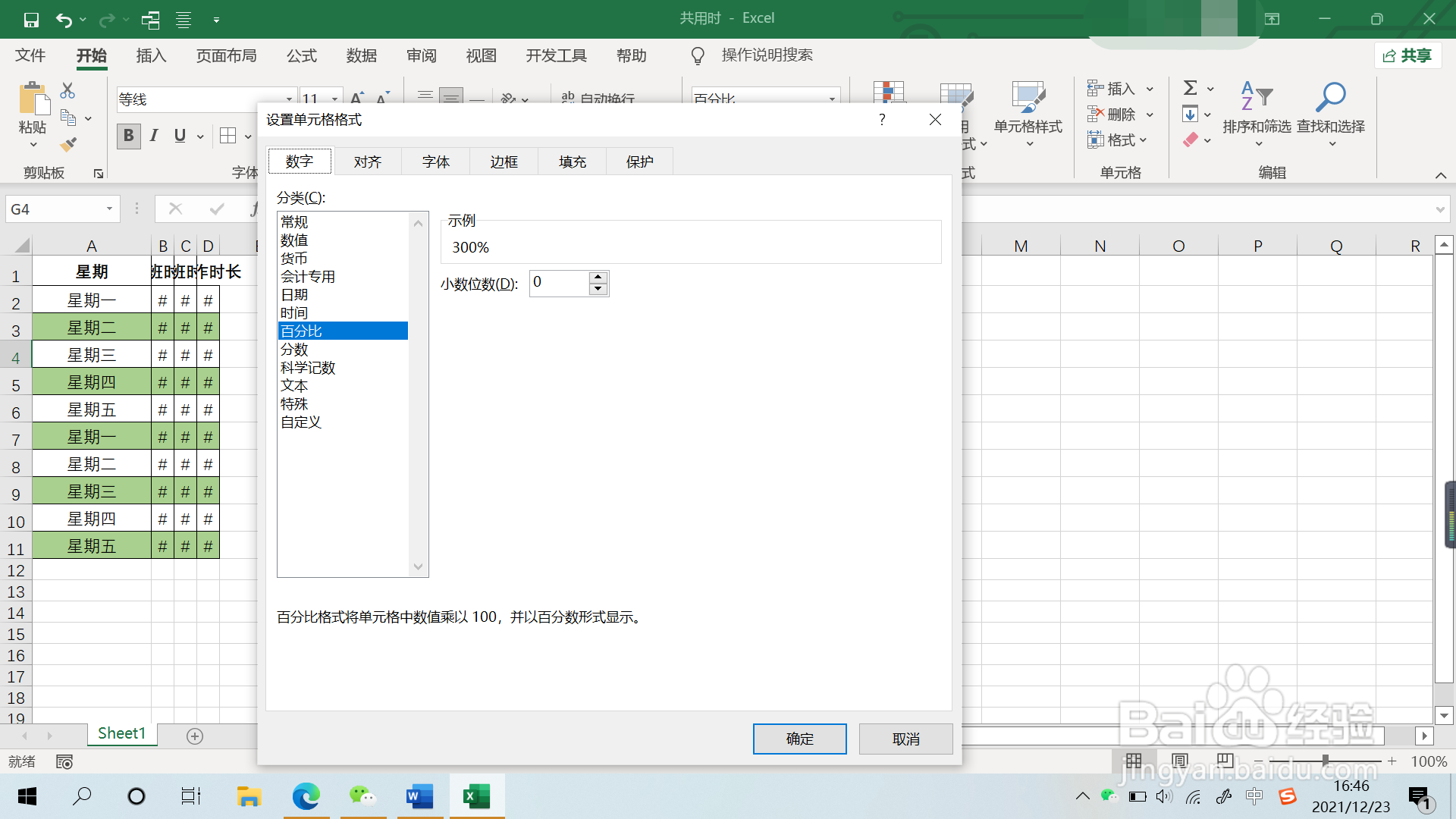Toggle Underline formatting button
1456x819 pixels.
pos(180,136)
